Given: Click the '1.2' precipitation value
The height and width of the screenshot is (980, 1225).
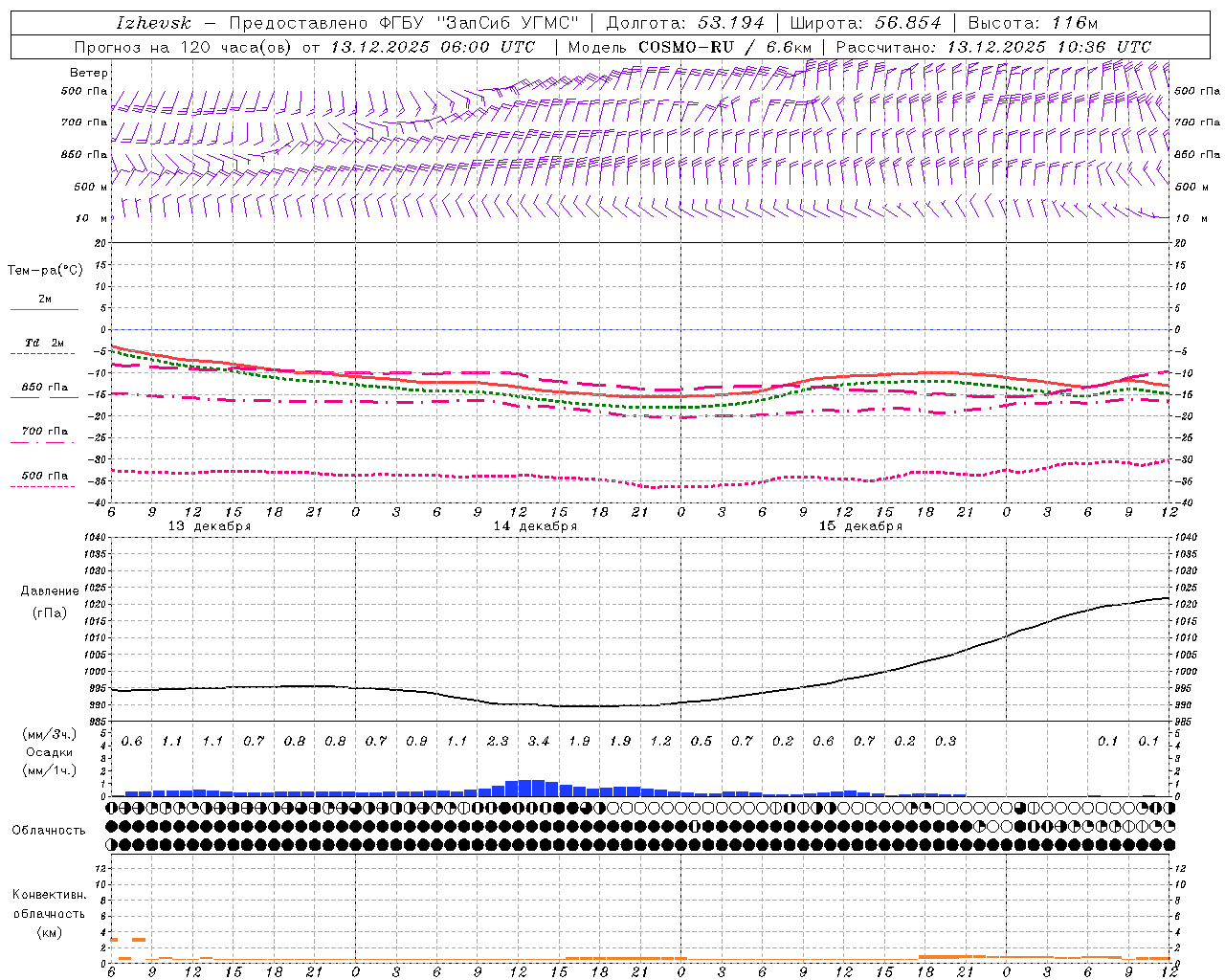Looking at the screenshot, I should click(660, 741).
